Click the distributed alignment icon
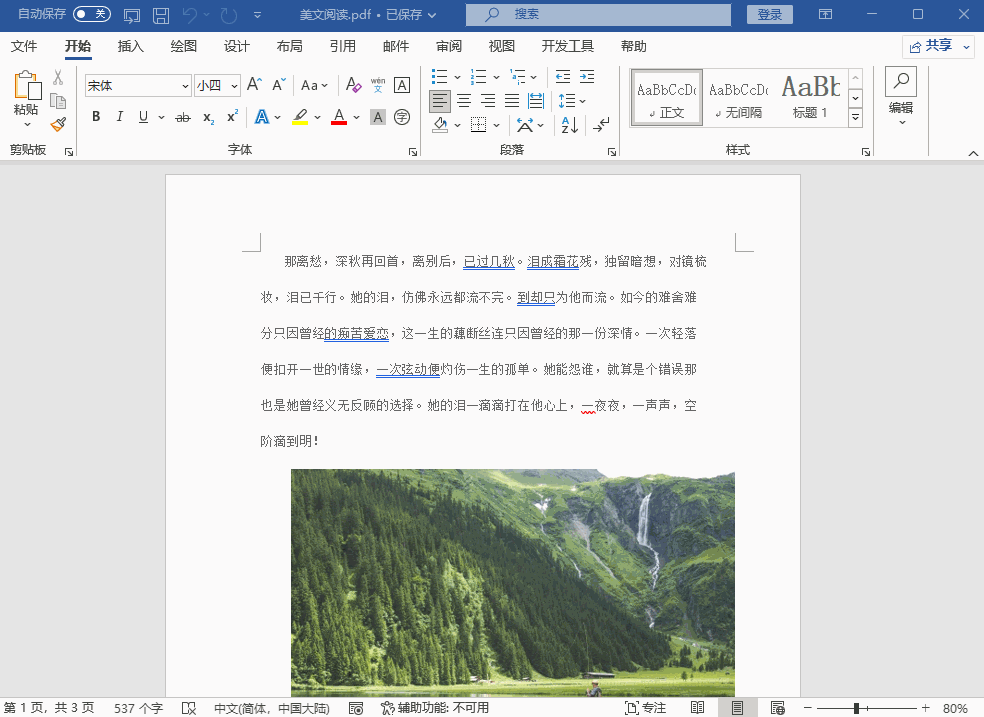 pos(536,100)
